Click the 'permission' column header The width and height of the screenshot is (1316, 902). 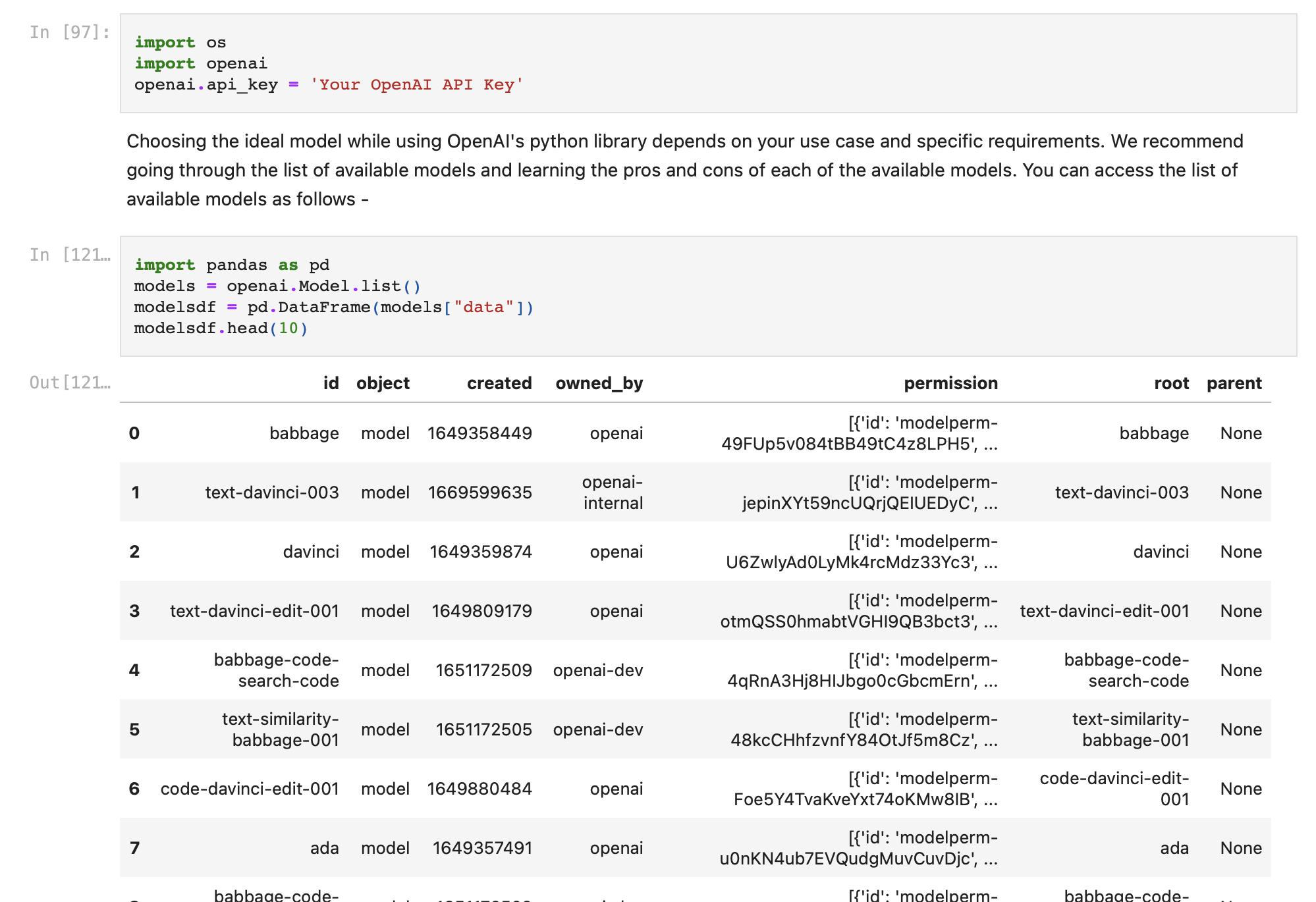coord(950,383)
